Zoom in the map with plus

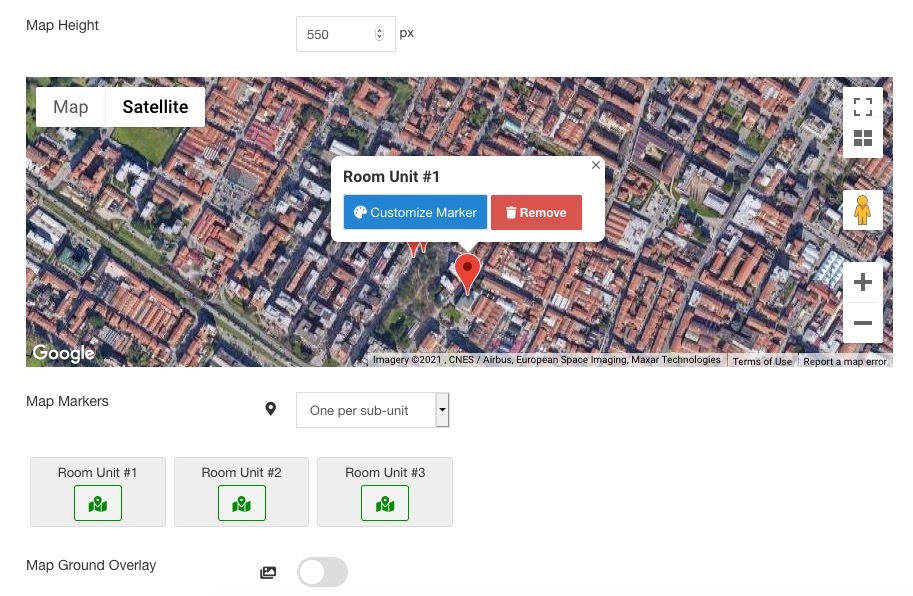point(862,283)
